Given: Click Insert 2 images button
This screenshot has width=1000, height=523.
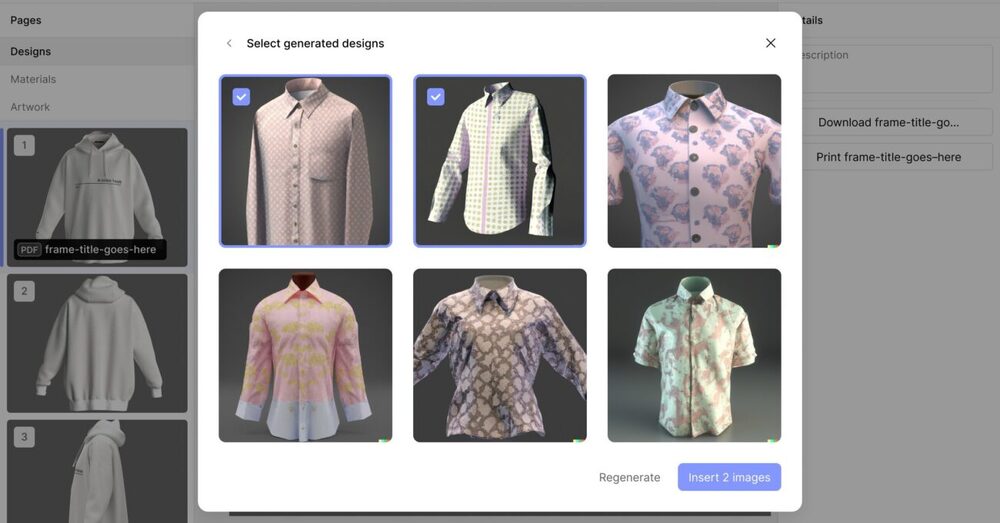Looking at the screenshot, I should pos(729,478).
